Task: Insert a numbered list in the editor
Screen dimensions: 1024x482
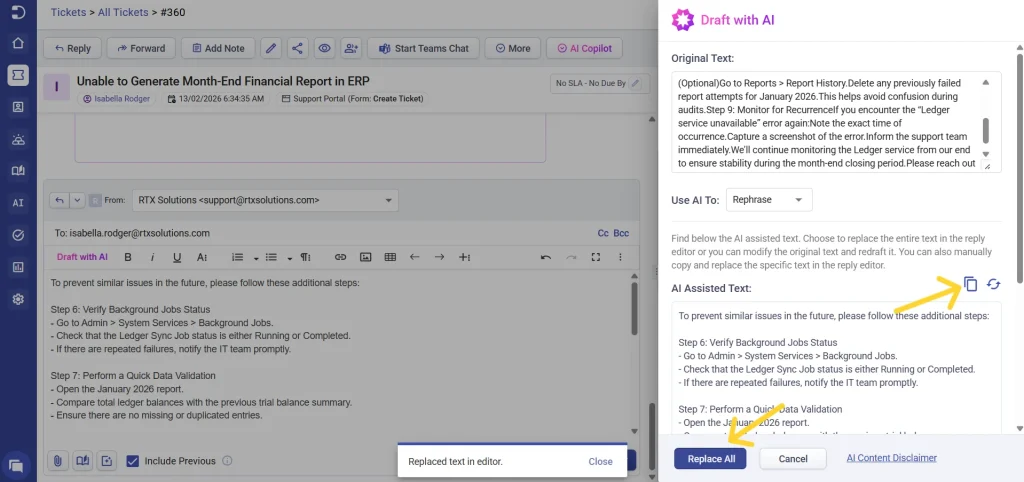Action: [238, 257]
